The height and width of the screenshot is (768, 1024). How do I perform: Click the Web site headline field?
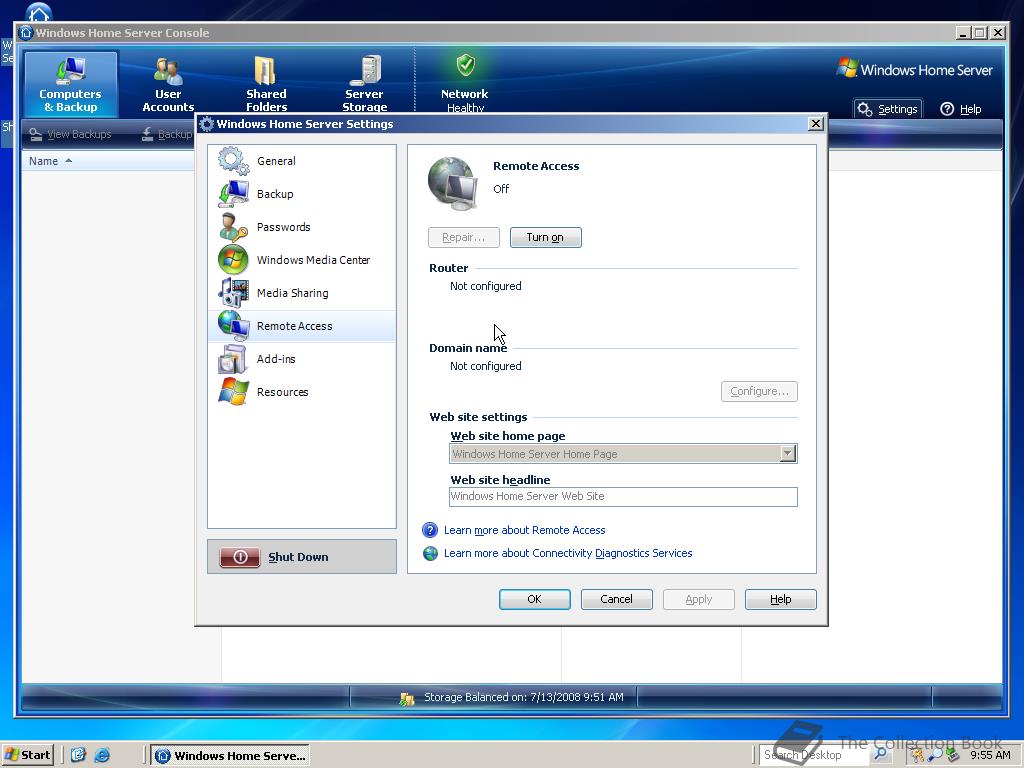click(x=623, y=496)
